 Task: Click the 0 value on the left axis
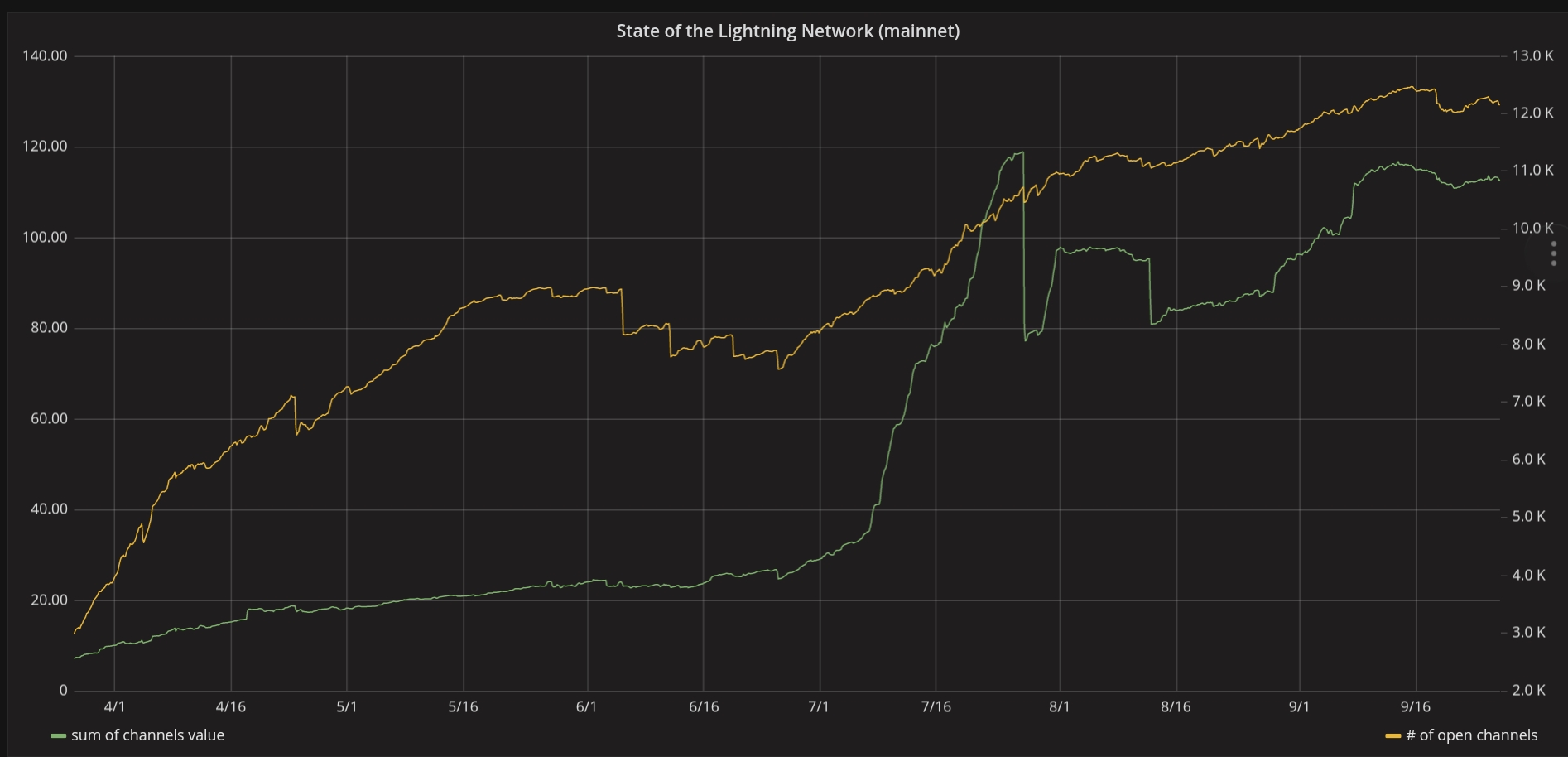tap(63, 691)
